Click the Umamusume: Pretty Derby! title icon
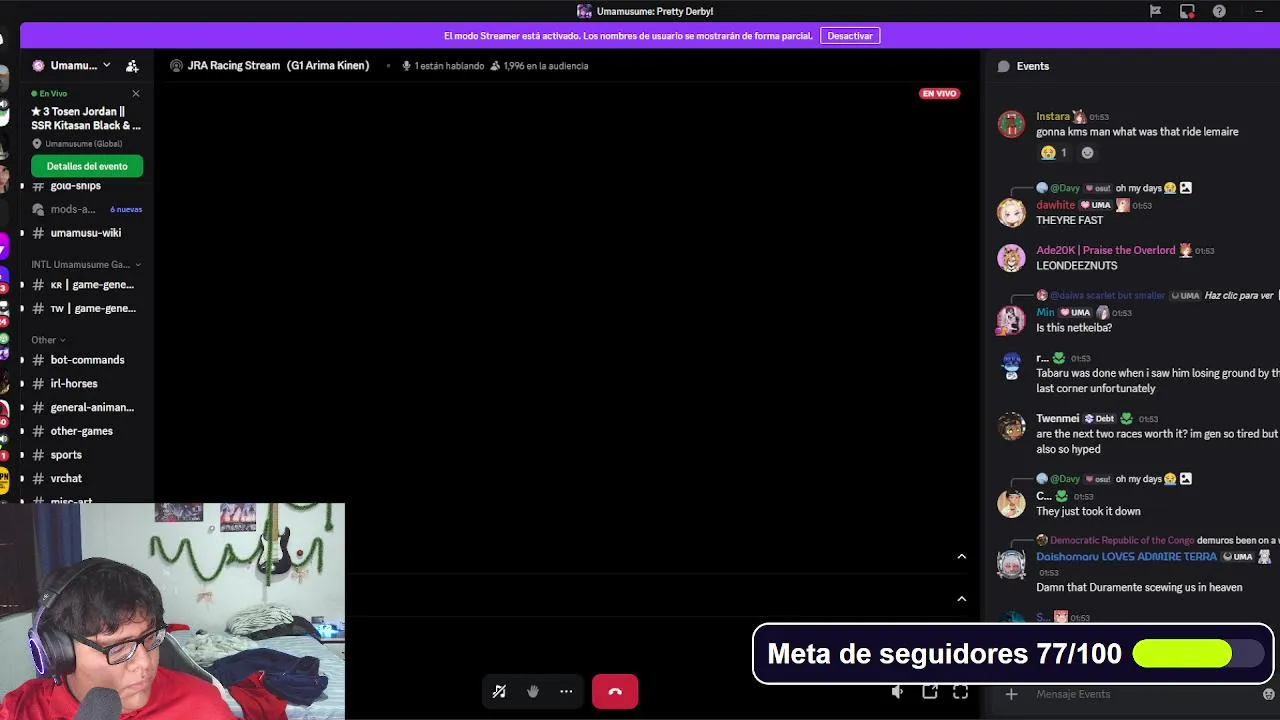 point(584,11)
